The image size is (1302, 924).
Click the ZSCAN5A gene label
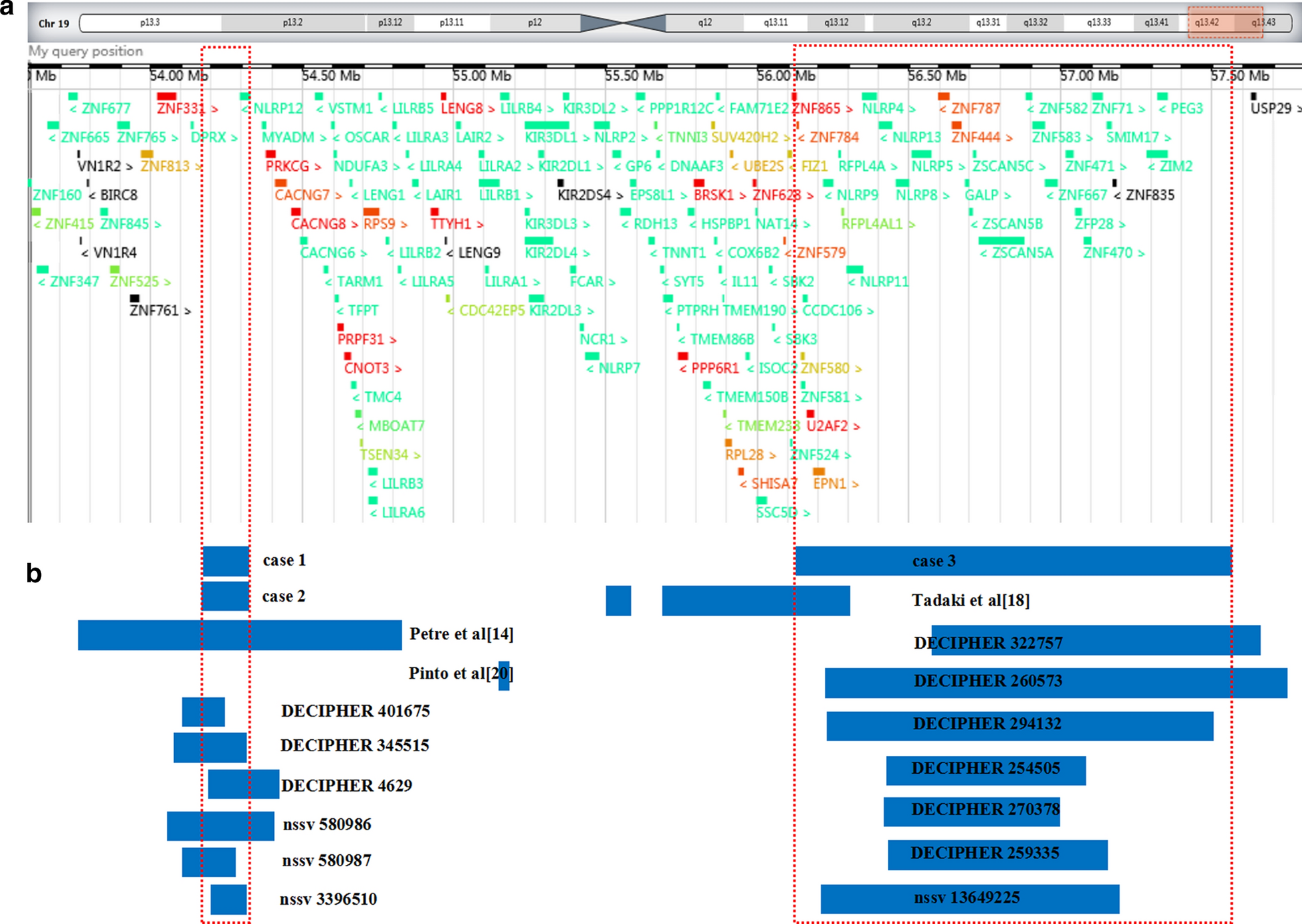(x=1023, y=253)
